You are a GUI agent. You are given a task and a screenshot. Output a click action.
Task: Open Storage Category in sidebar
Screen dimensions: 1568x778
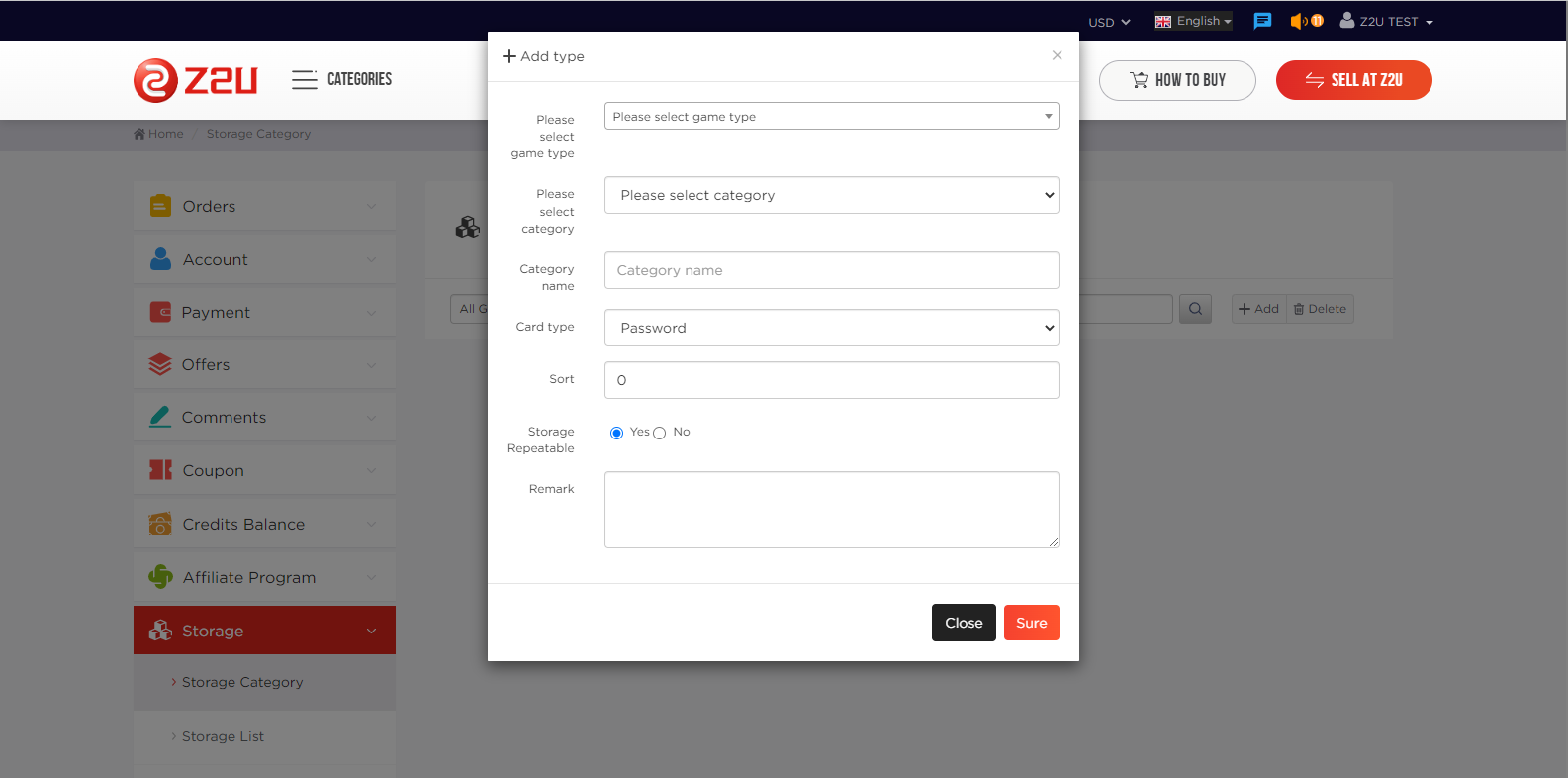tap(242, 682)
